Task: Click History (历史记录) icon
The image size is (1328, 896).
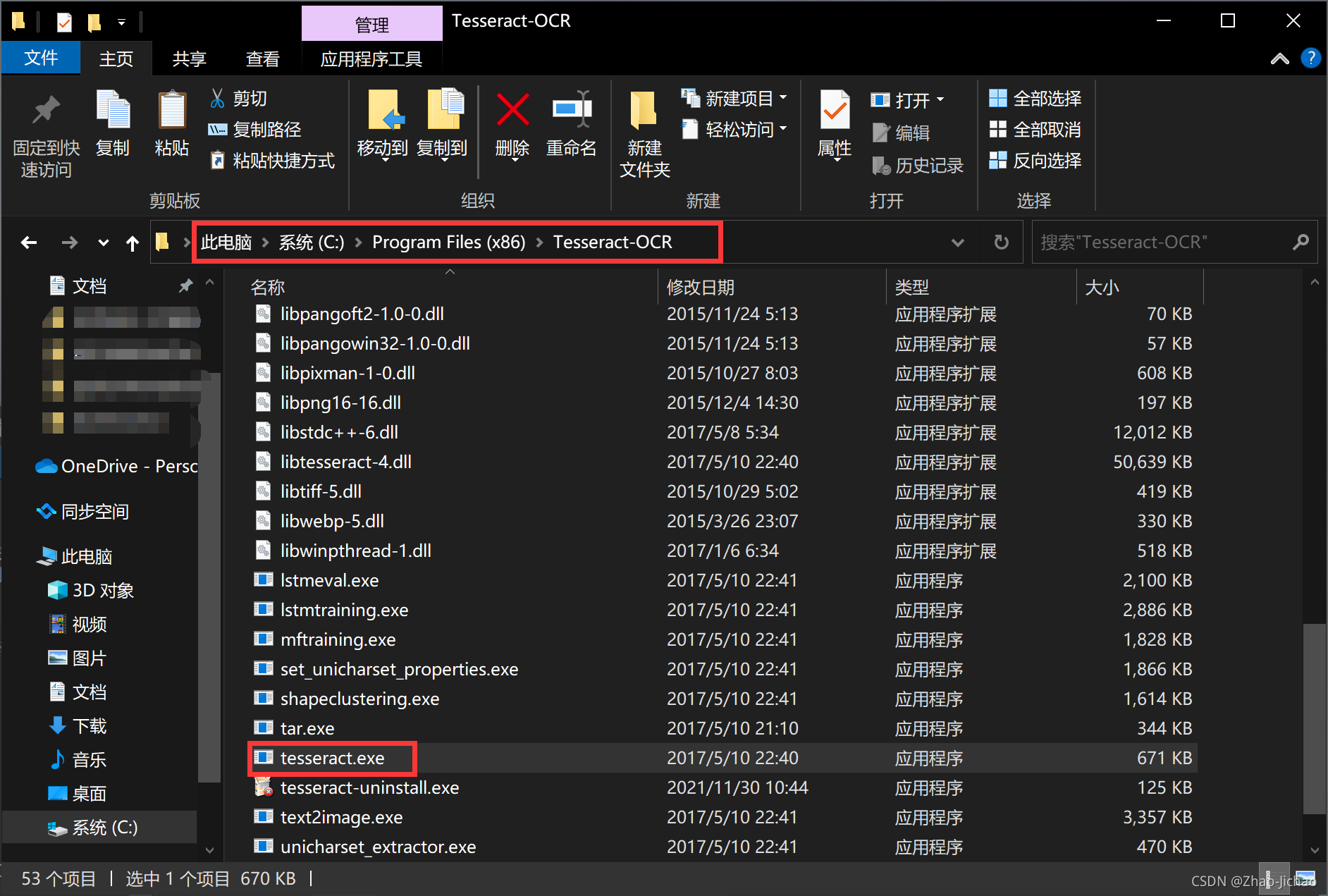Action: coord(881,166)
